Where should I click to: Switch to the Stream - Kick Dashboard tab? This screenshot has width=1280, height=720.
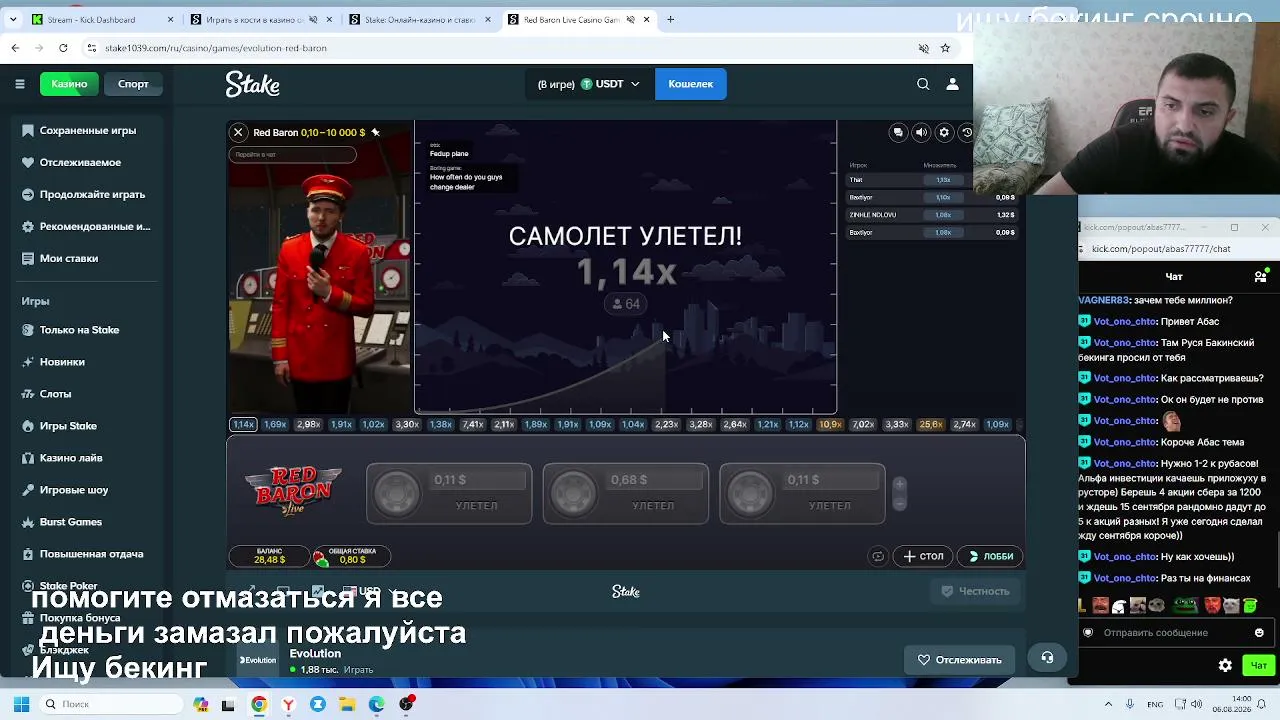pyautogui.click(x=102, y=19)
